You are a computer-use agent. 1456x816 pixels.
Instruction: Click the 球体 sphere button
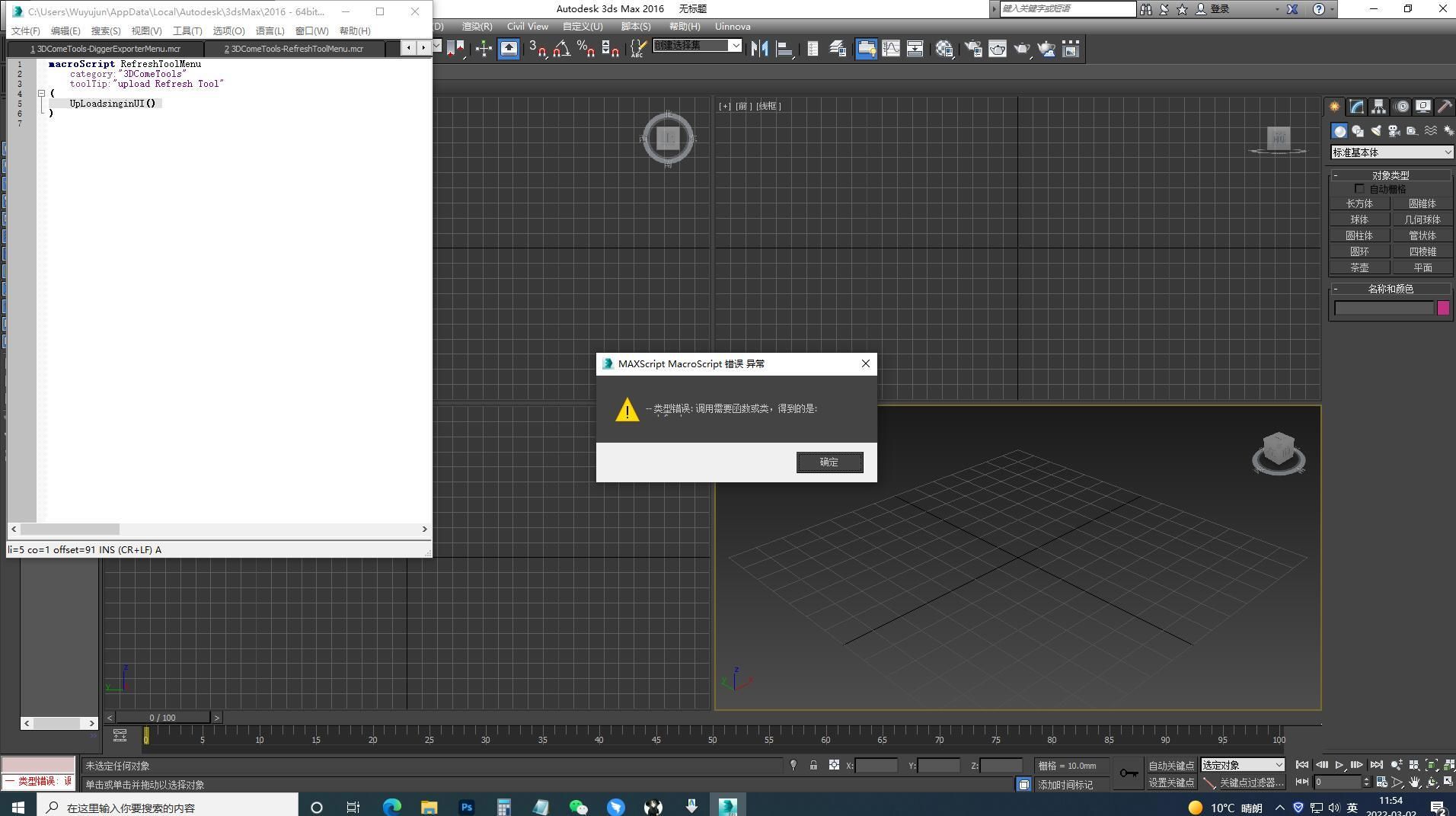[x=1359, y=219]
